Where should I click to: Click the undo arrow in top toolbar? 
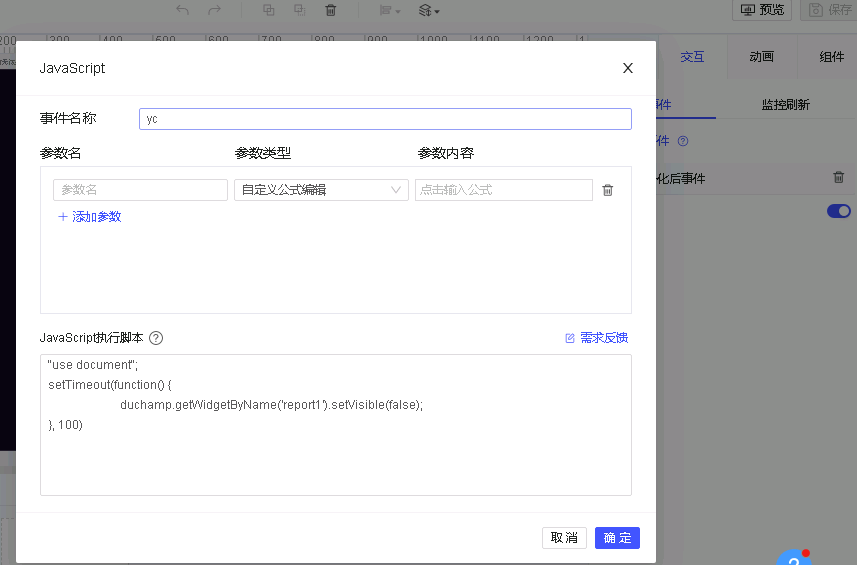point(182,10)
